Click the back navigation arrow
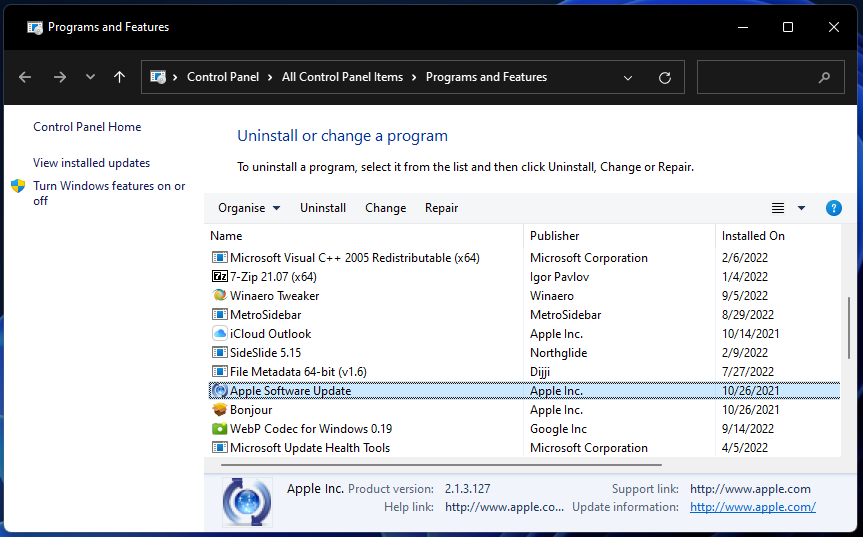This screenshot has height=537, width=863. (x=25, y=77)
